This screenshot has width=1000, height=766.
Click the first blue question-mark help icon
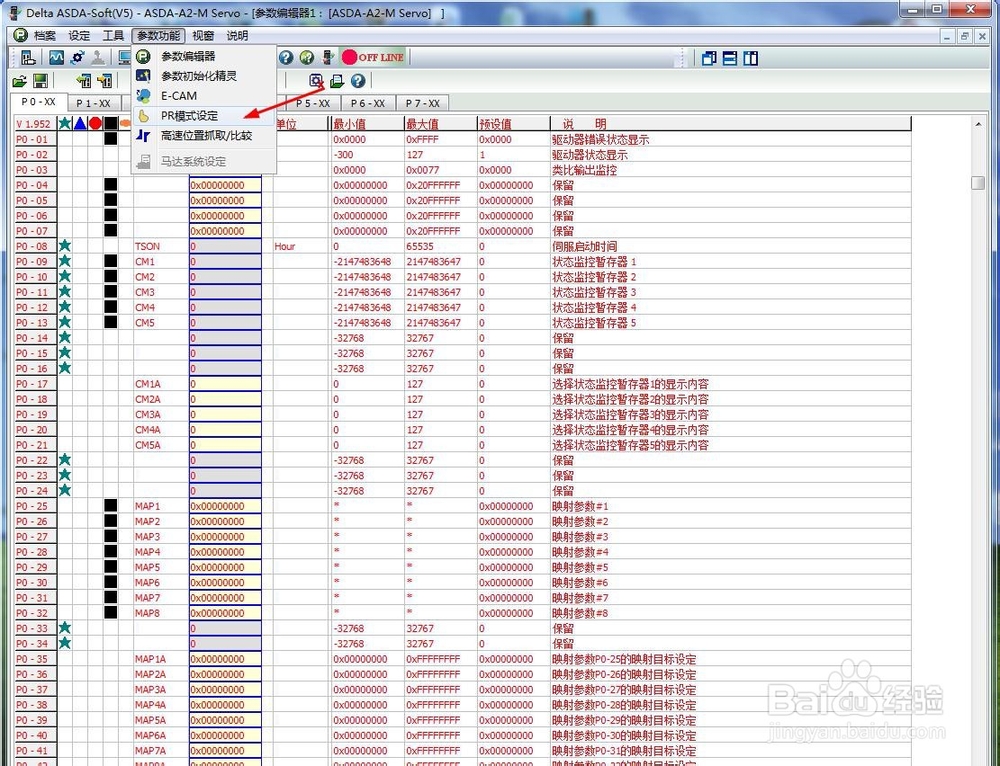click(286, 58)
